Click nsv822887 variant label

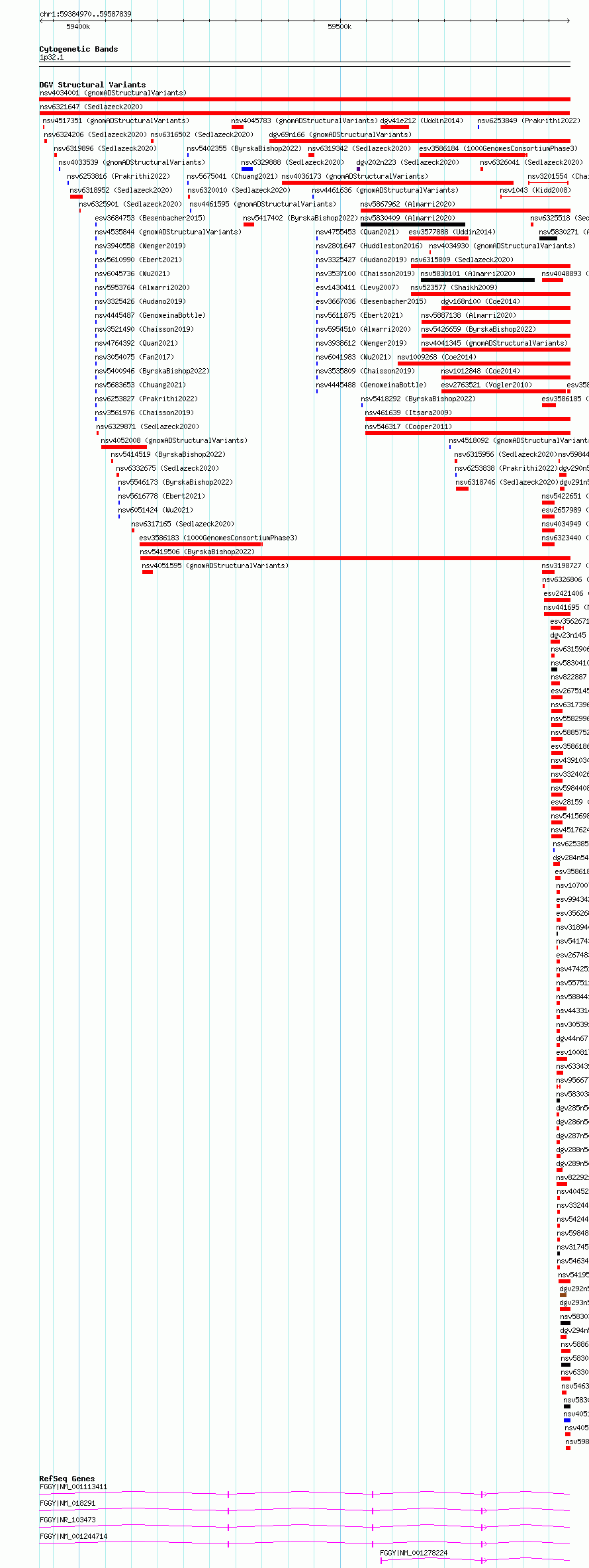point(569,677)
